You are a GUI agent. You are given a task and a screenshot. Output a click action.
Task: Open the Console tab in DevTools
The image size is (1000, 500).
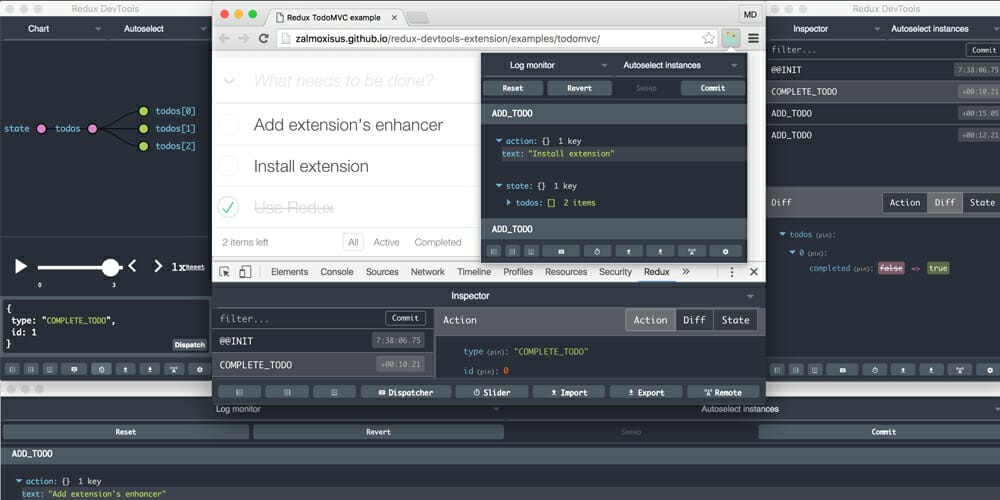click(337, 272)
